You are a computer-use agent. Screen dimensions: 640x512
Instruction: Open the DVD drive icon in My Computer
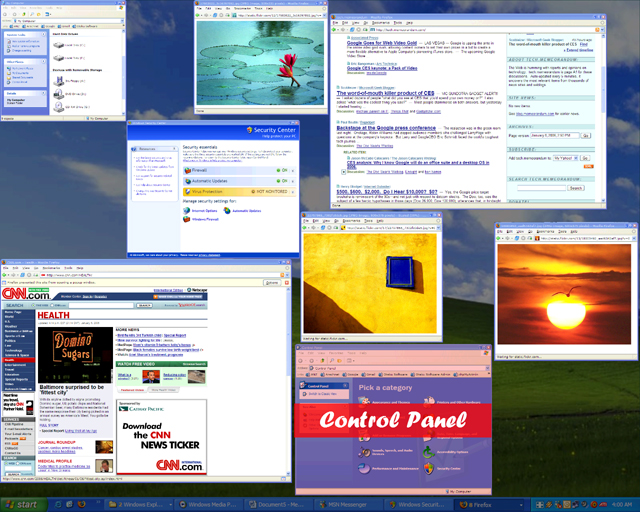coord(59,94)
